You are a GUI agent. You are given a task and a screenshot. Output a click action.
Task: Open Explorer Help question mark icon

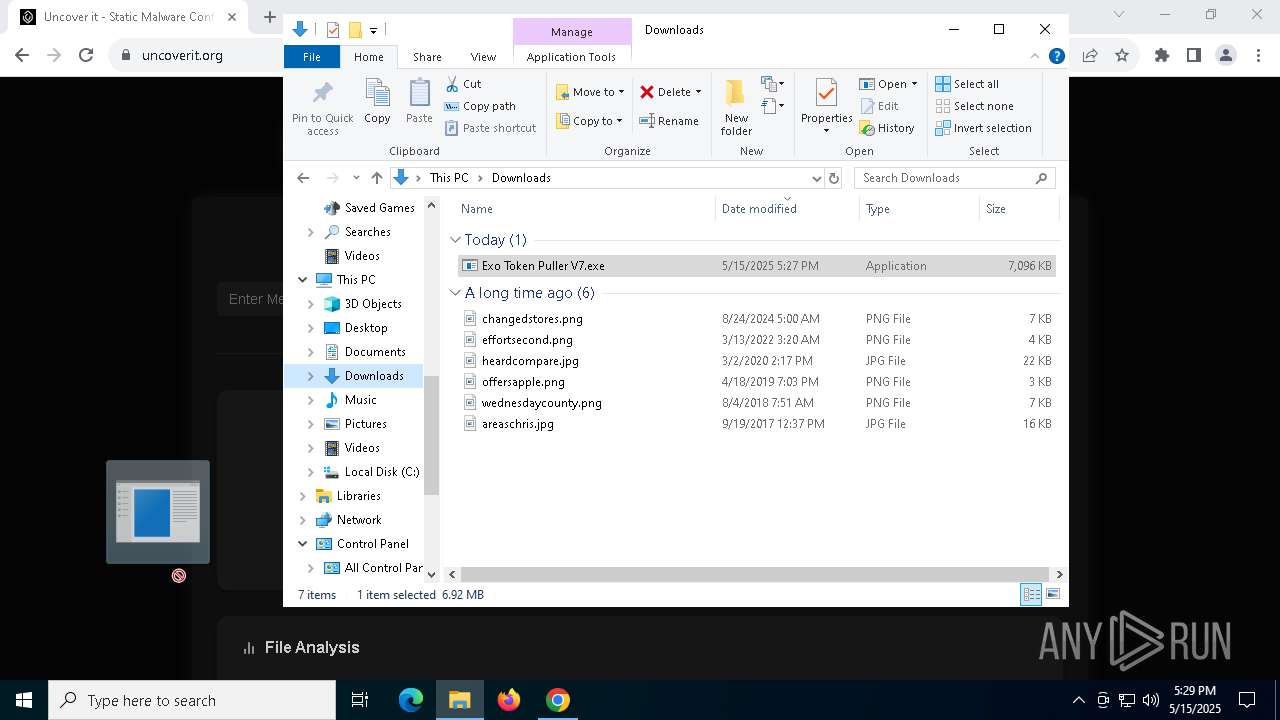click(1056, 56)
